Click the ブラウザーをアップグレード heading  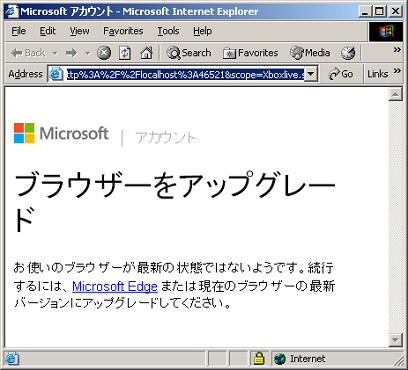pyautogui.click(x=175, y=202)
